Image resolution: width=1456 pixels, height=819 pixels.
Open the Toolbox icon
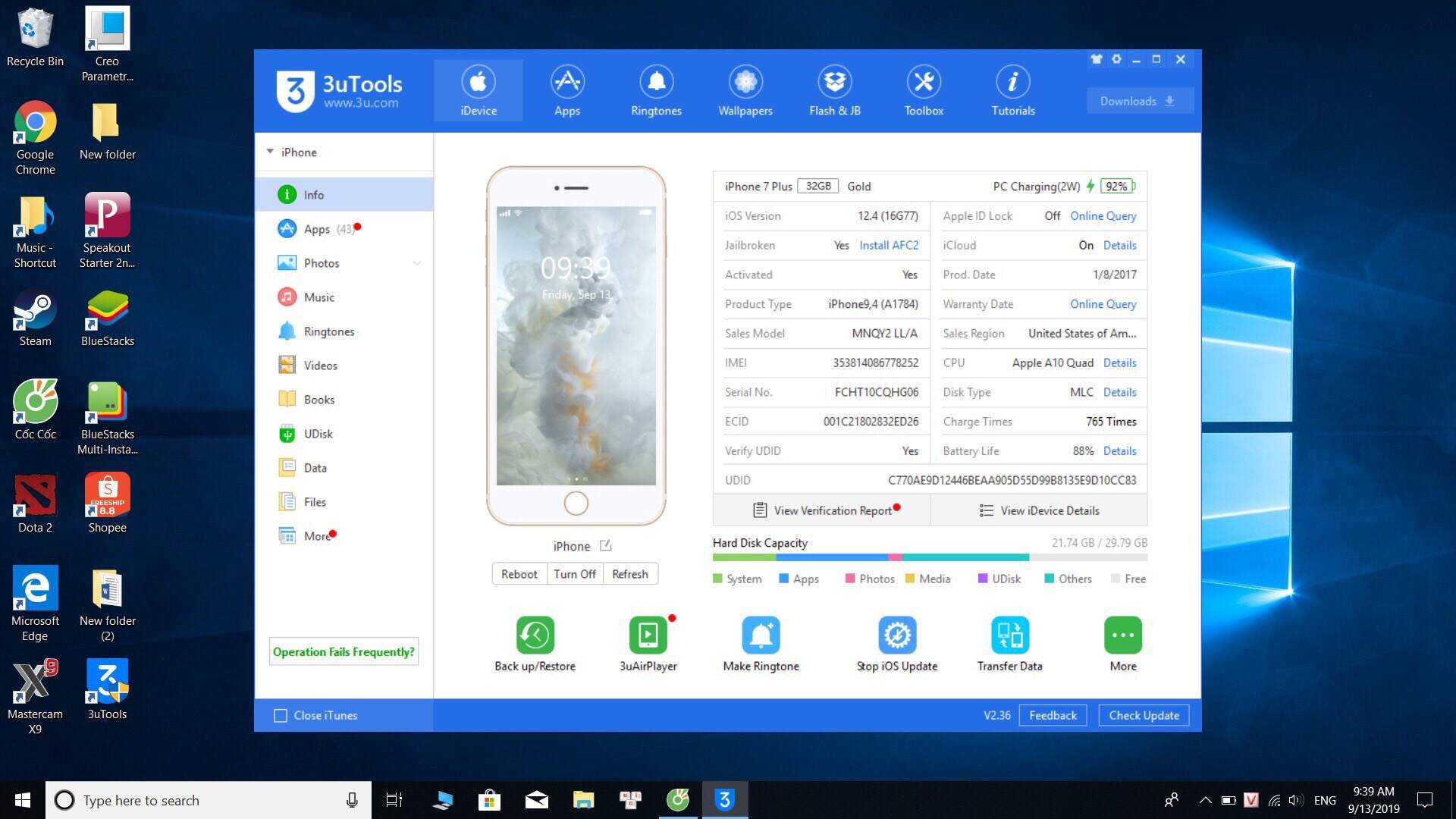(923, 90)
